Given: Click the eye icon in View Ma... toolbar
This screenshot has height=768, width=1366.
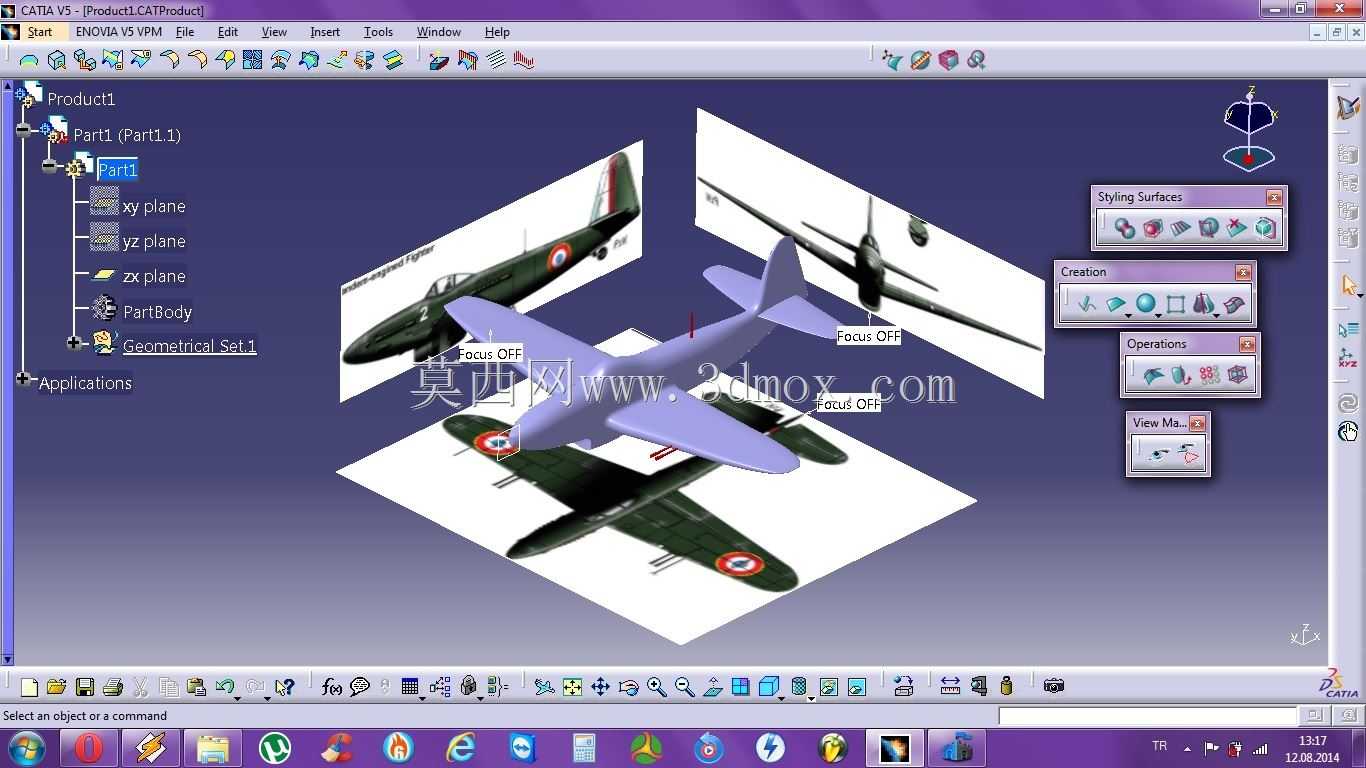Looking at the screenshot, I should pos(1158,454).
